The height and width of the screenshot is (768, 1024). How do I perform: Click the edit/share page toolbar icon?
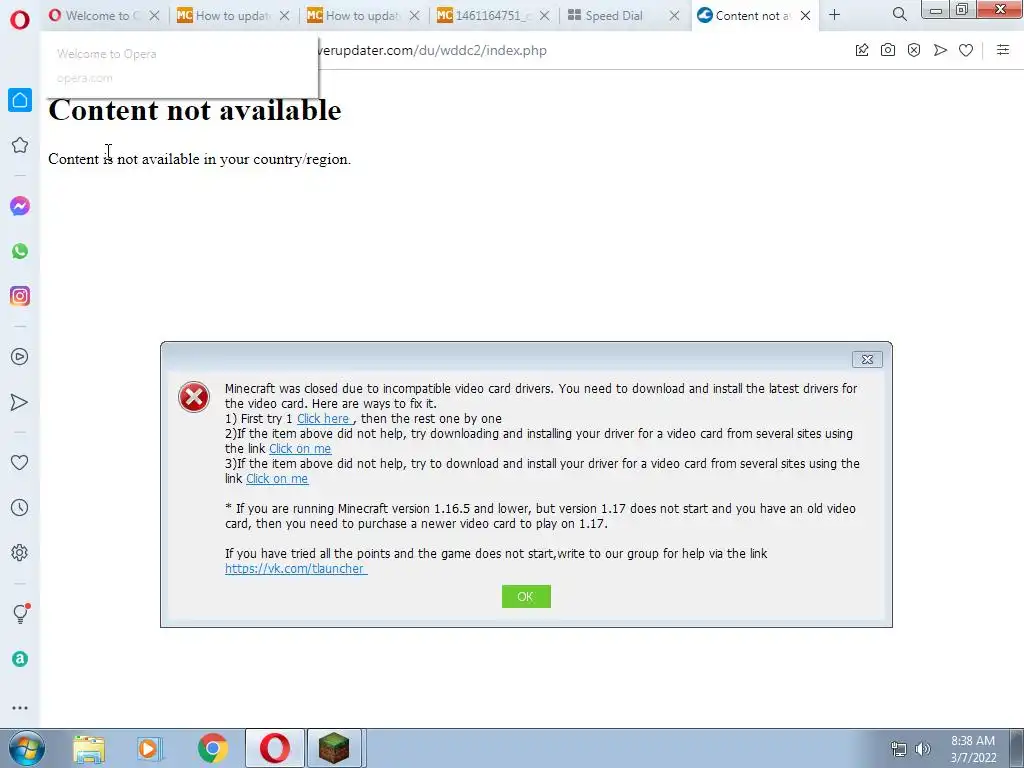pos(862,50)
